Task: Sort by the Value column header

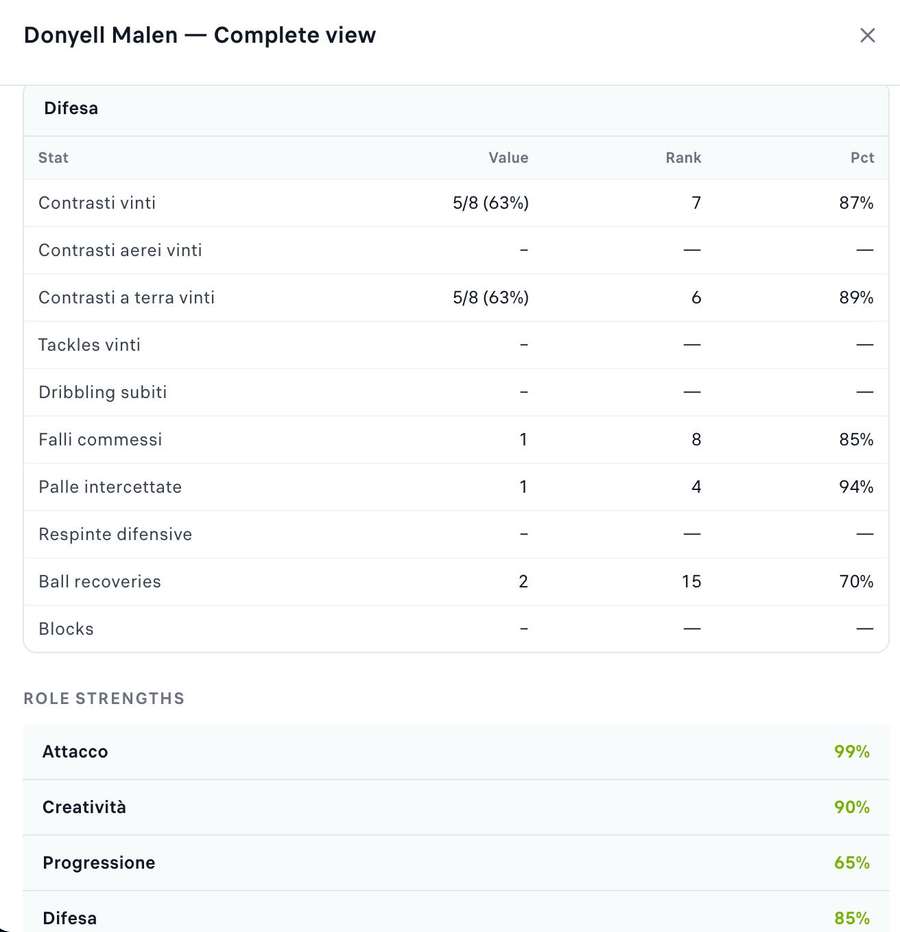Action: click(508, 158)
